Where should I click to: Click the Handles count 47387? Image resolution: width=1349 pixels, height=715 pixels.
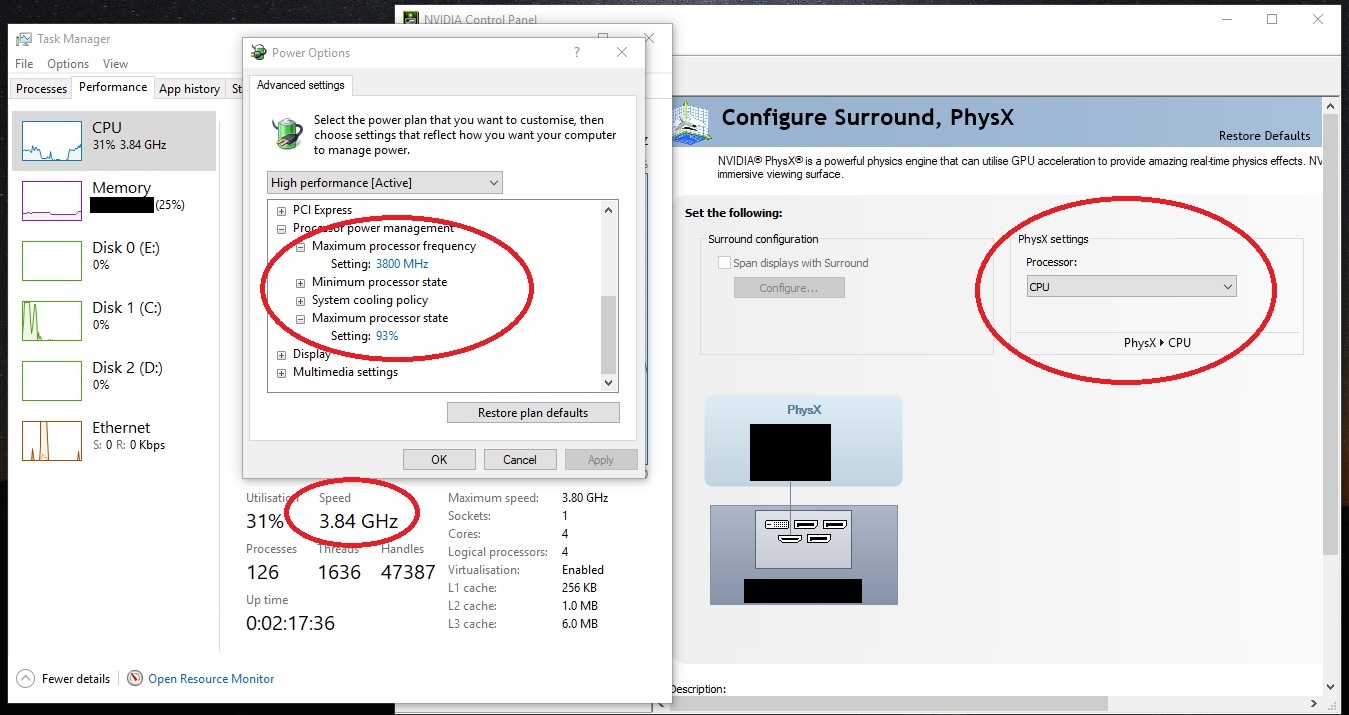click(408, 572)
